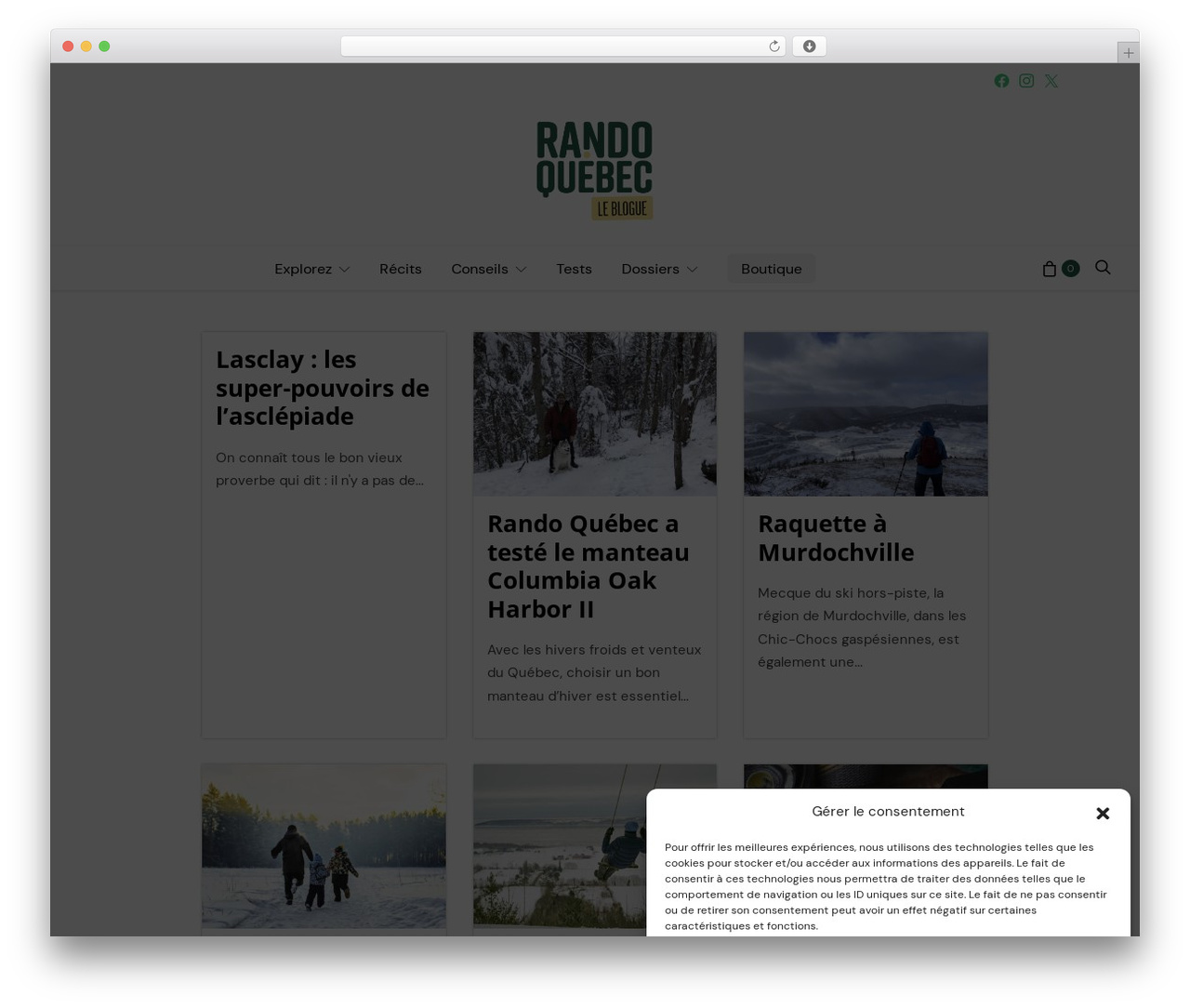
Task: Open the shopping bag cart icon
Action: 1050,269
